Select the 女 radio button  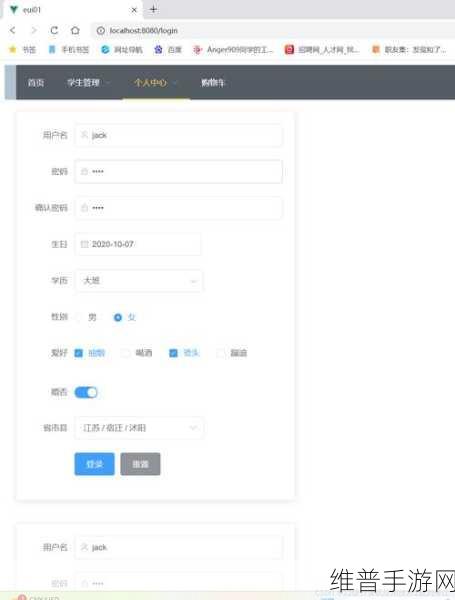pyautogui.click(x=118, y=317)
